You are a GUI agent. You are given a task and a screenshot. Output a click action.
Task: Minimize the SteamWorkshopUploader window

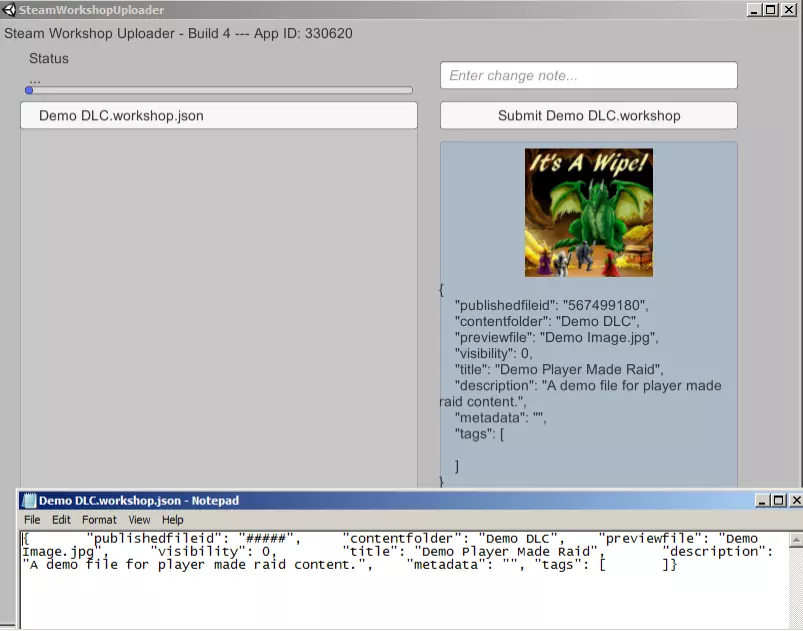click(754, 10)
